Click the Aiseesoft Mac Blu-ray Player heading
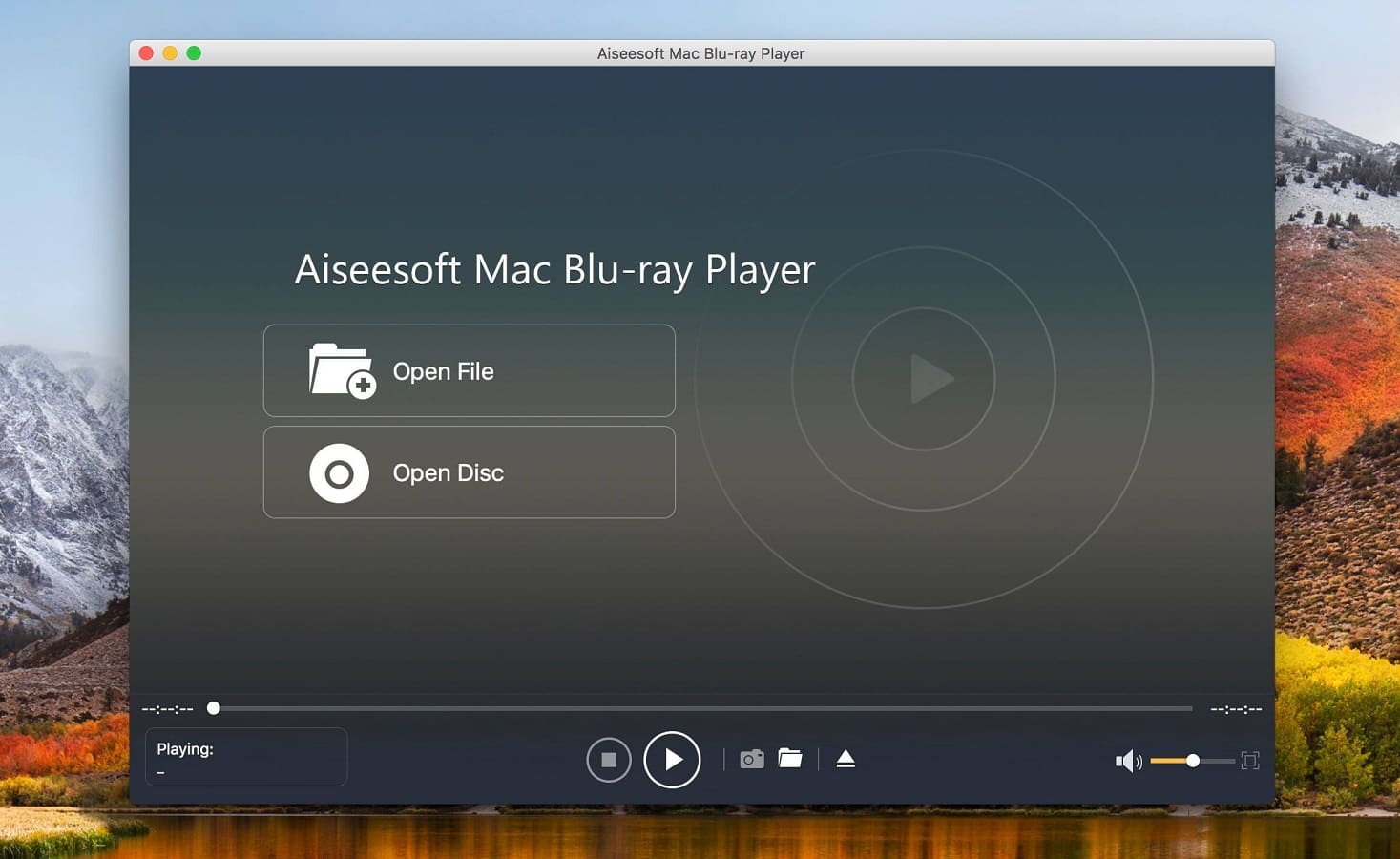1400x859 pixels. pyautogui.click(x=554, y=270)
